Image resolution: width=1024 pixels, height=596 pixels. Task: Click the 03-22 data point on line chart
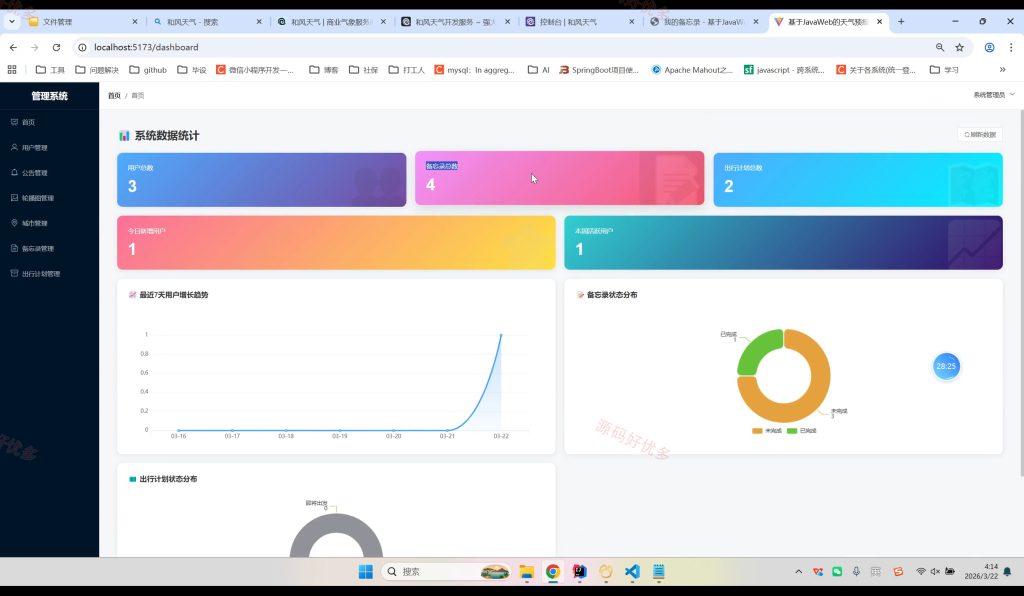501,335
